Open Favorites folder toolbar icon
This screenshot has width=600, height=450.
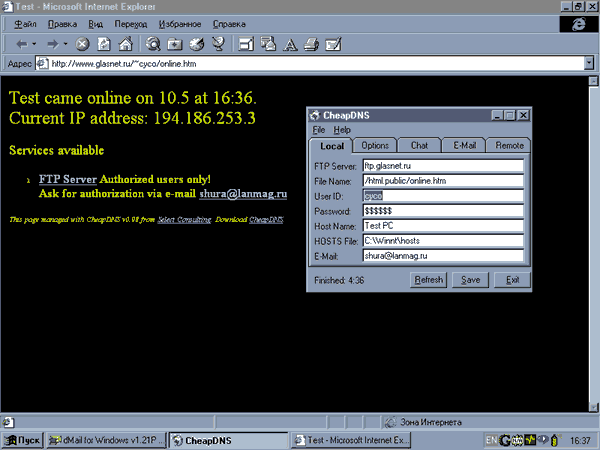coord(175,44)
